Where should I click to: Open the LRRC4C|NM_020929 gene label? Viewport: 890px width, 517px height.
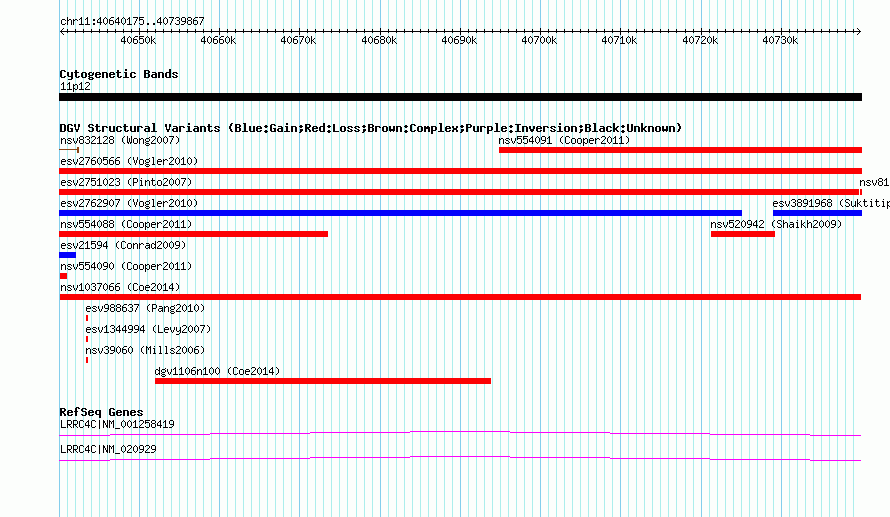108,449
